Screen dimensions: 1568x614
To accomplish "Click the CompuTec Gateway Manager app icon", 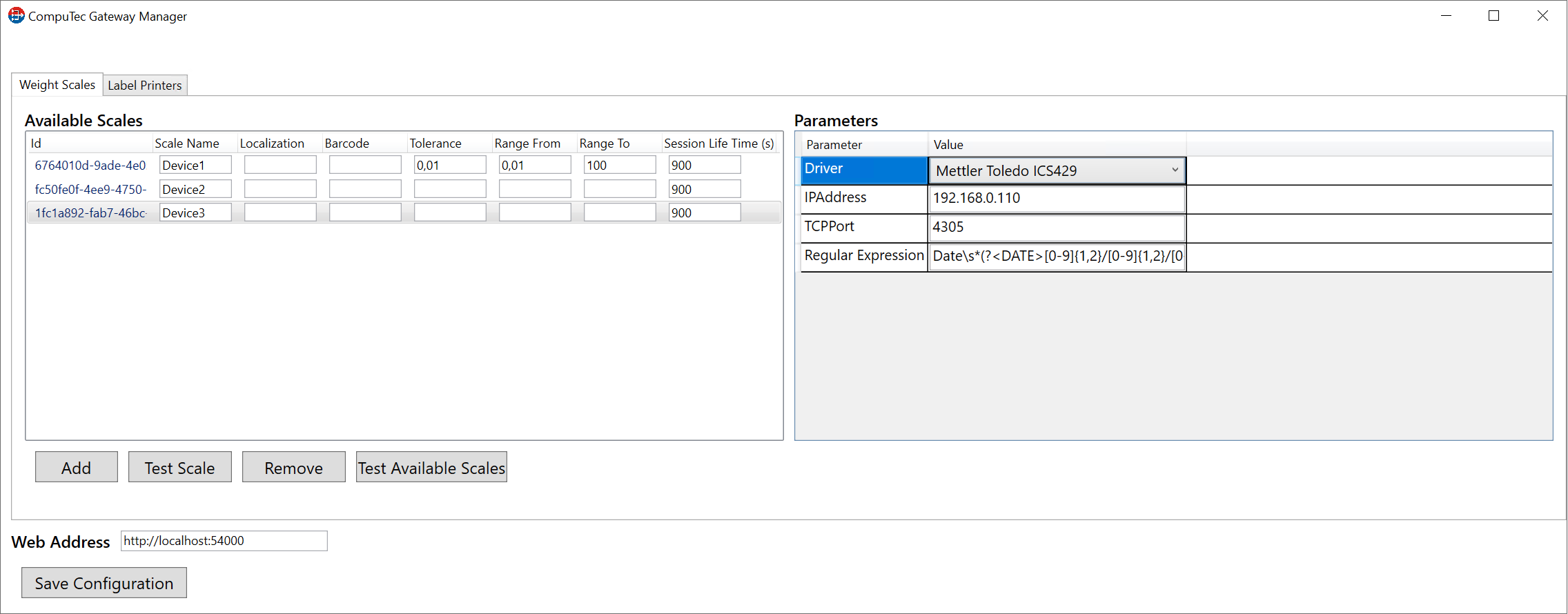I will (16, 15).
